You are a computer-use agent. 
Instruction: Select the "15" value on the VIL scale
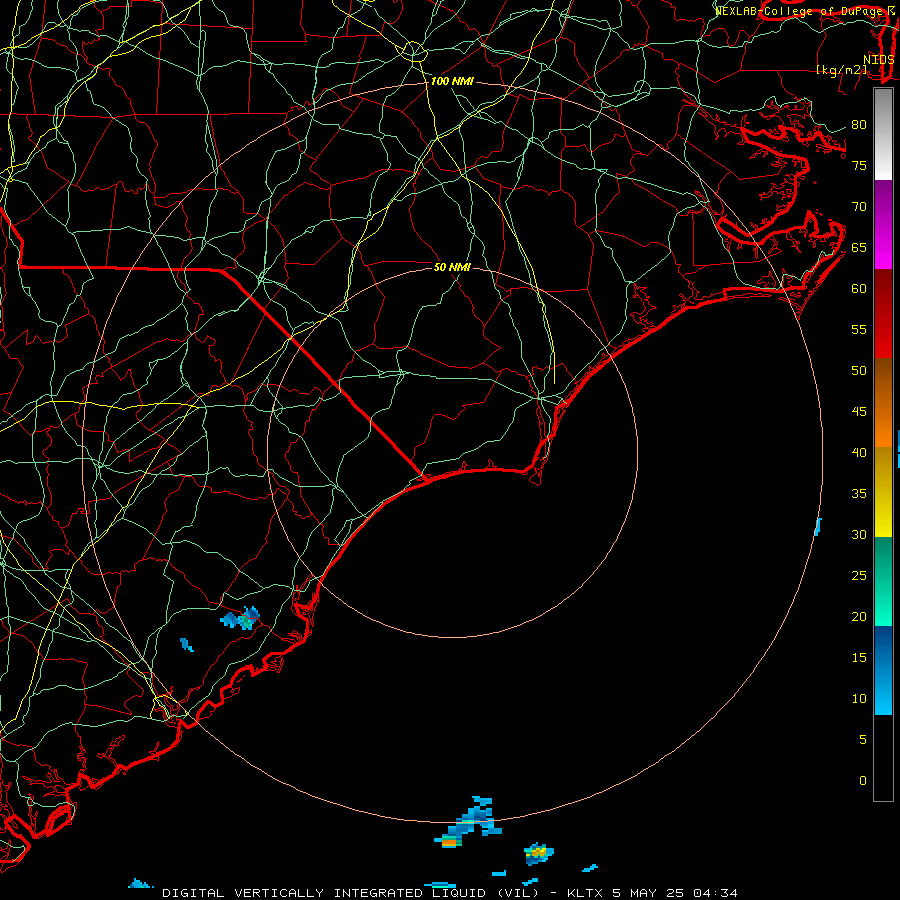pos(859,658)
